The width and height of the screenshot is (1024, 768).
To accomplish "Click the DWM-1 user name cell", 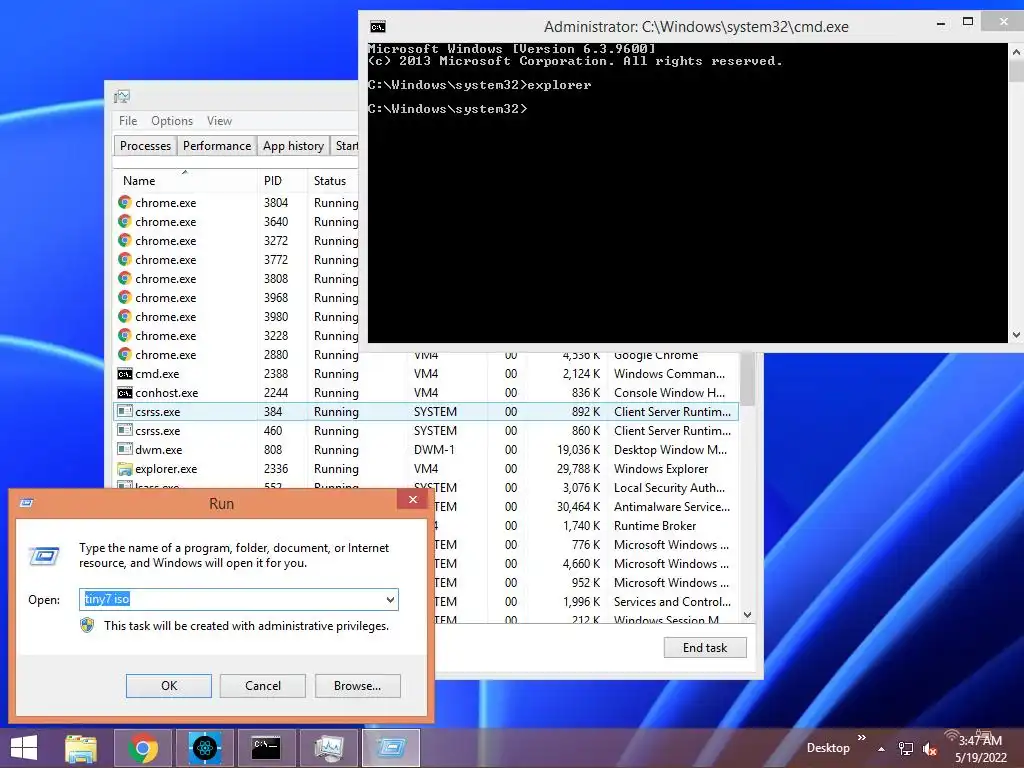I will pos(434,450).
